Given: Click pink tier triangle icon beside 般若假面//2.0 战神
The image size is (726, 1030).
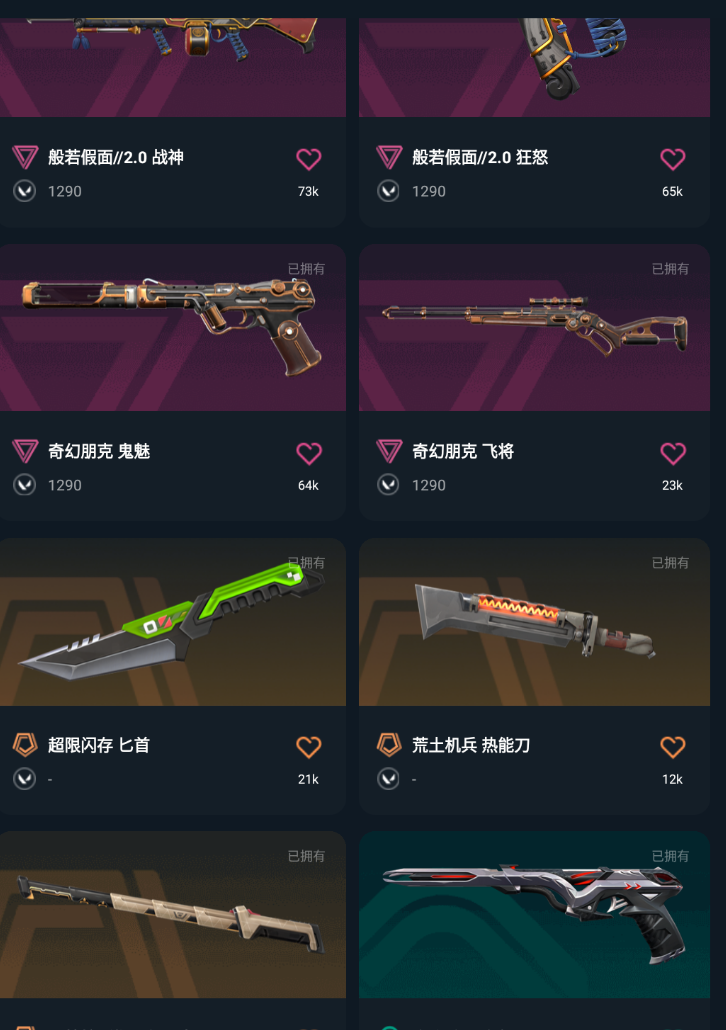Looking at the screenshot, I should pos(25,158).
